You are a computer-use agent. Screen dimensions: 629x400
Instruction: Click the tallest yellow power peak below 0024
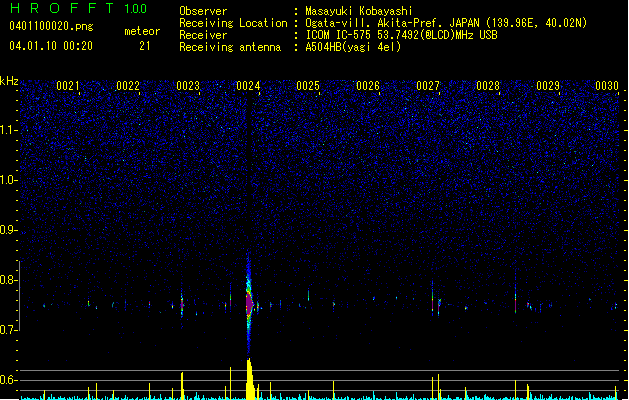250,379
